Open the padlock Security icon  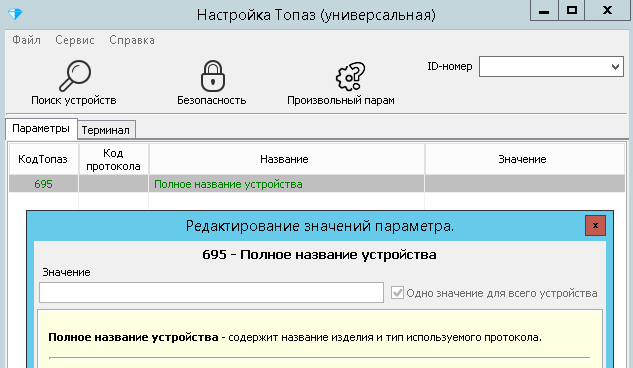212,76
